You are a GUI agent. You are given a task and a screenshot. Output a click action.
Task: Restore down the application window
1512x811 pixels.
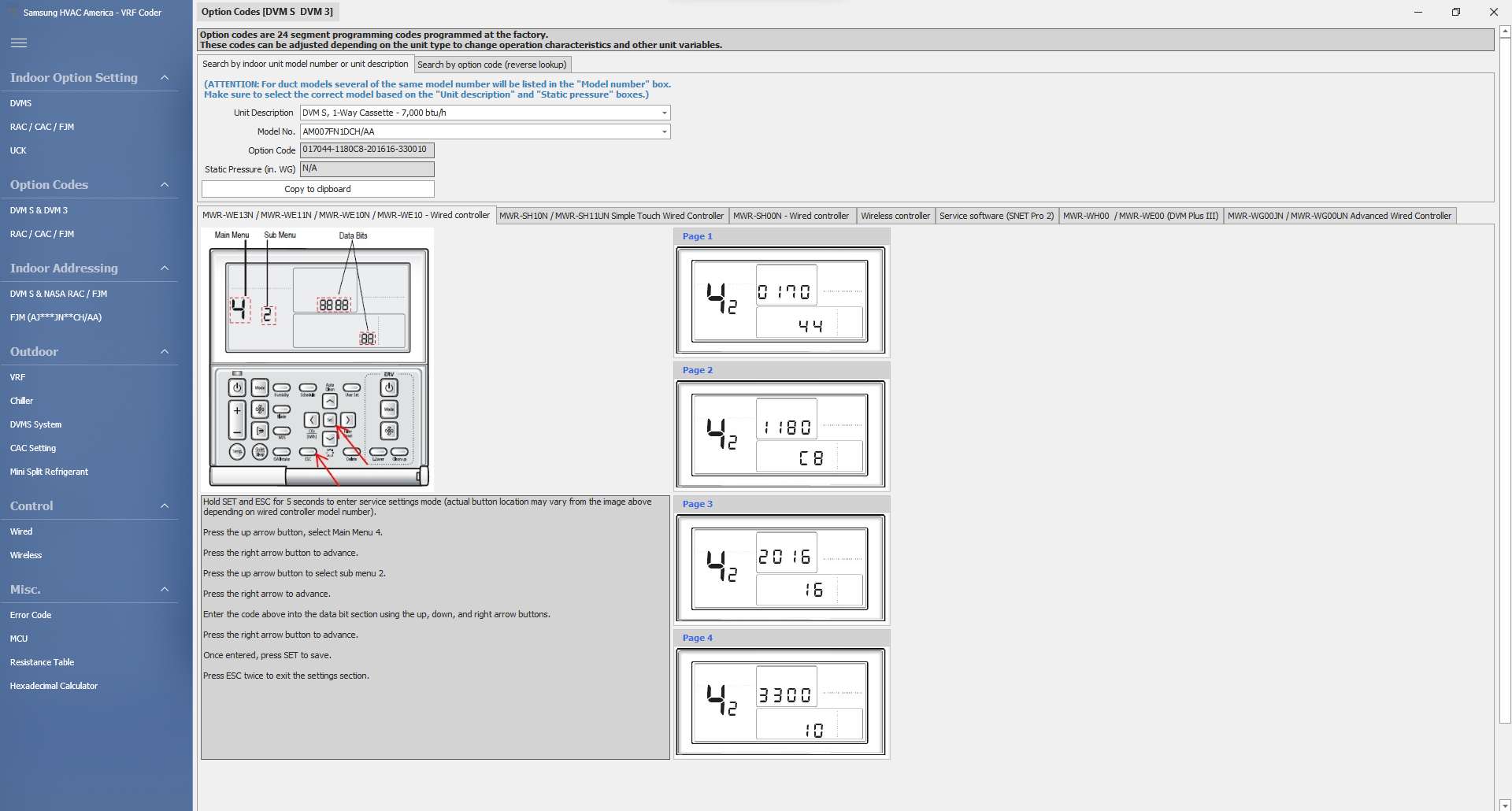(1455, 12)
